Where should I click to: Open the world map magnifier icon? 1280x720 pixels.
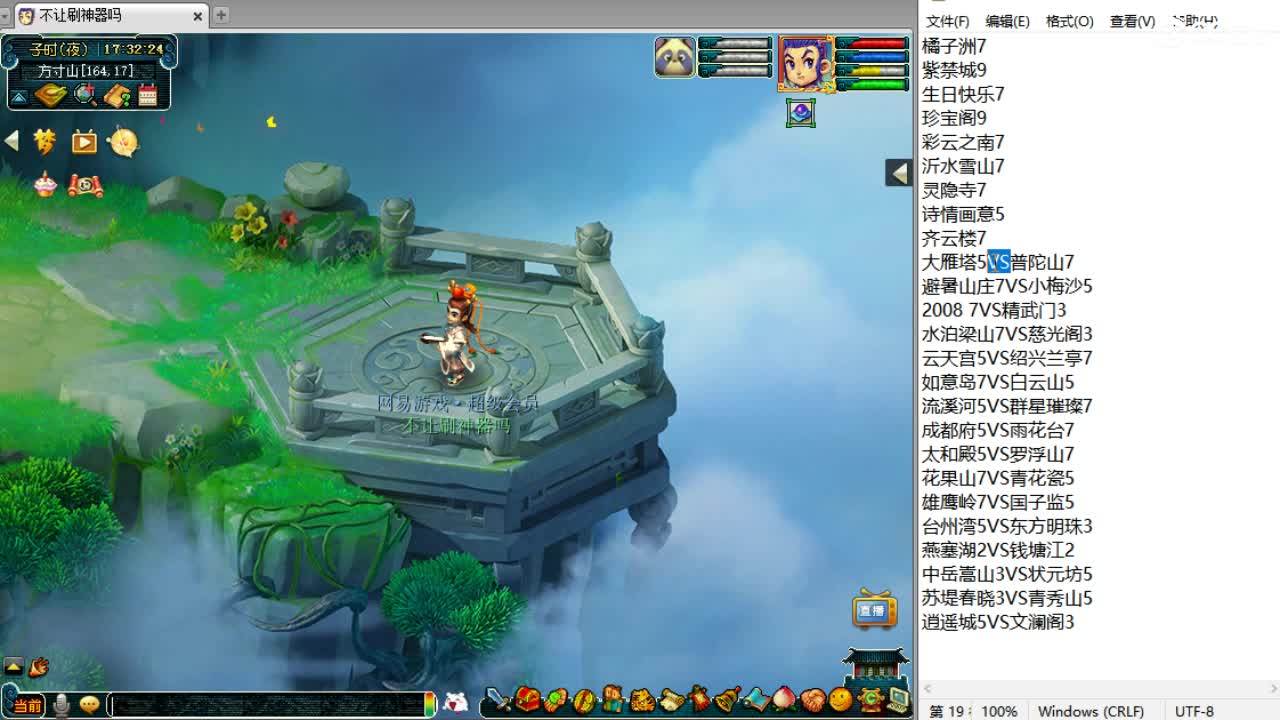[x=85, y=95]
